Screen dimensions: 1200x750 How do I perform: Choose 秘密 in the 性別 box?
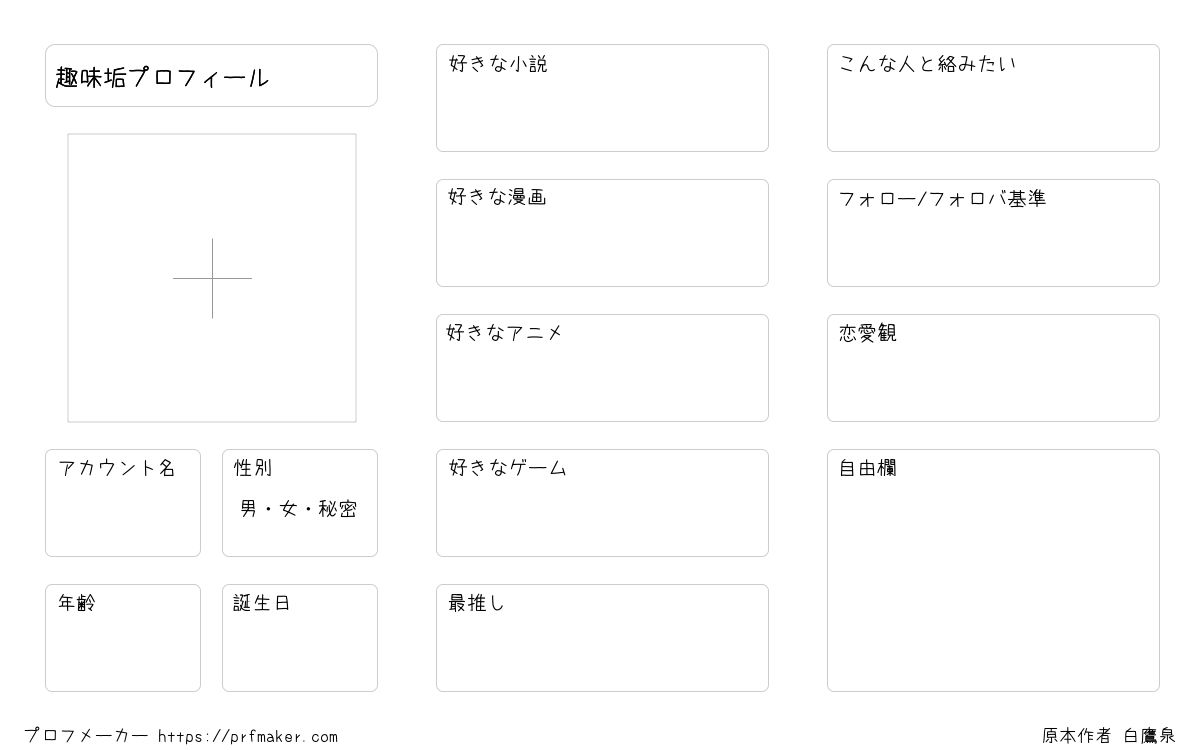coord(338,509)
